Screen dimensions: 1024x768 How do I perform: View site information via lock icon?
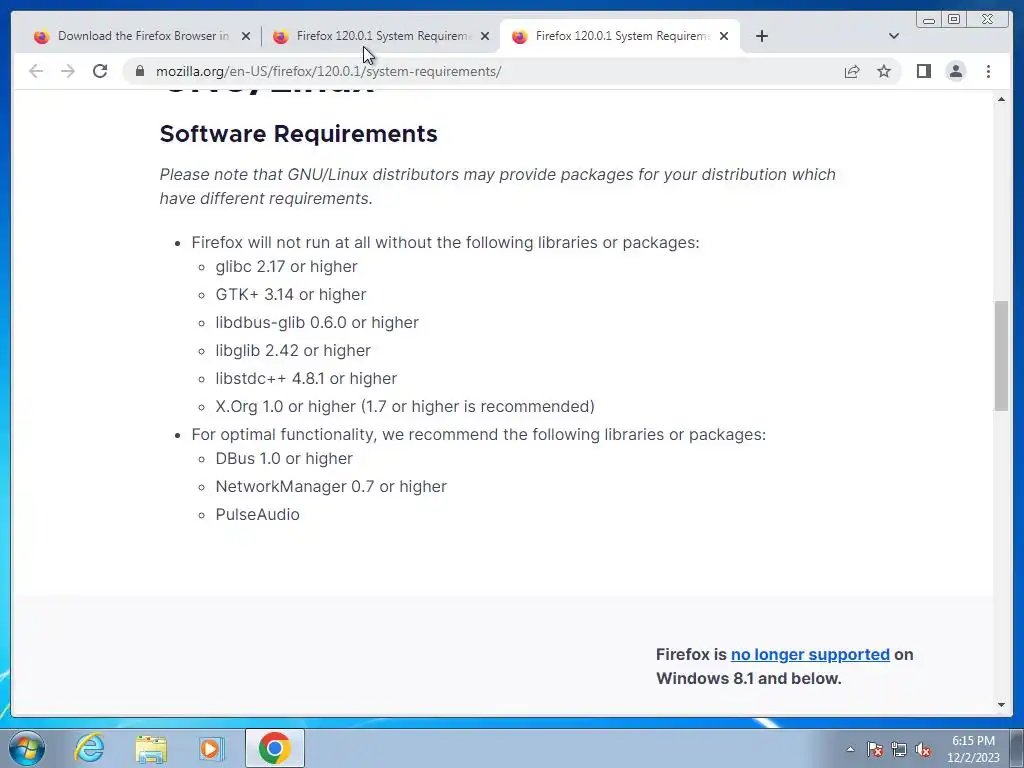click(140, 71)
